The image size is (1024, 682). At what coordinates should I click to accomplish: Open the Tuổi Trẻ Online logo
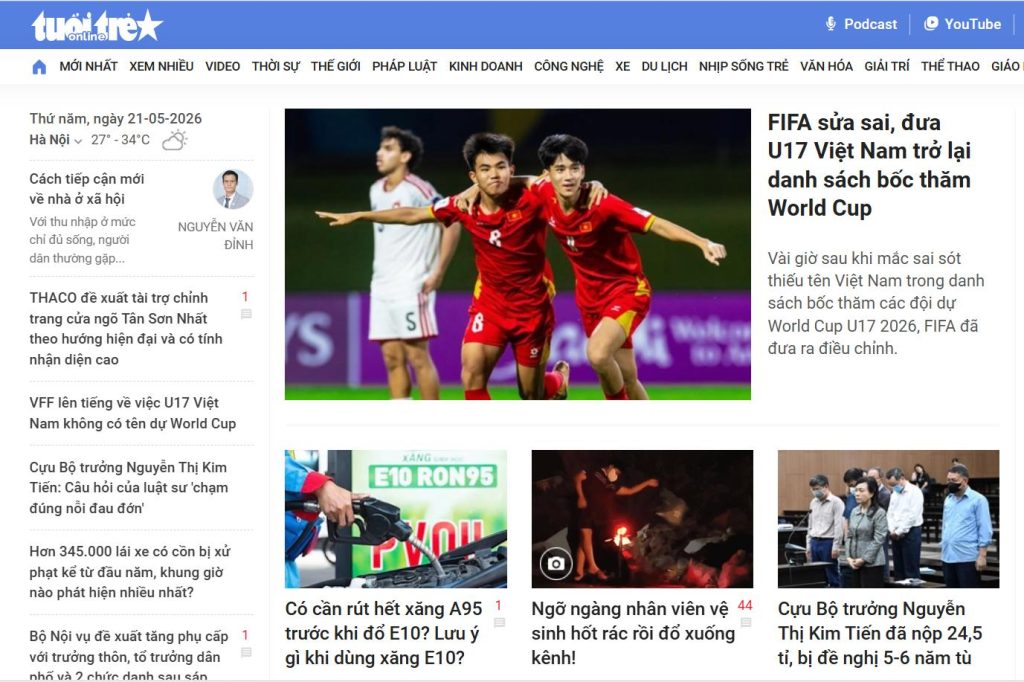pos(97,26)
